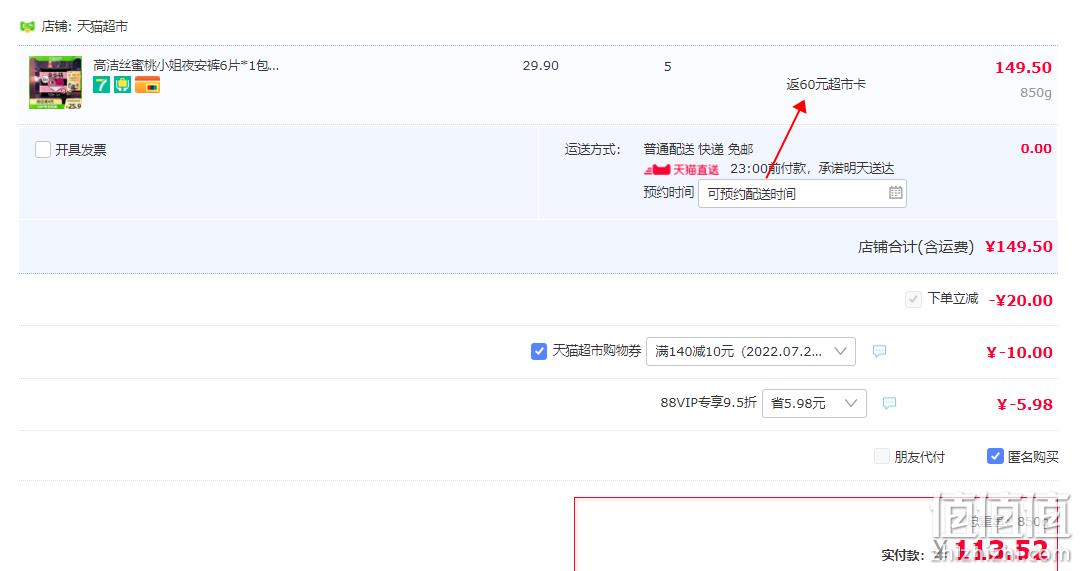Open the 省5.98元 discount dropdown
Viewport: 1080px width, 571px height.
(x=814, y=403)
